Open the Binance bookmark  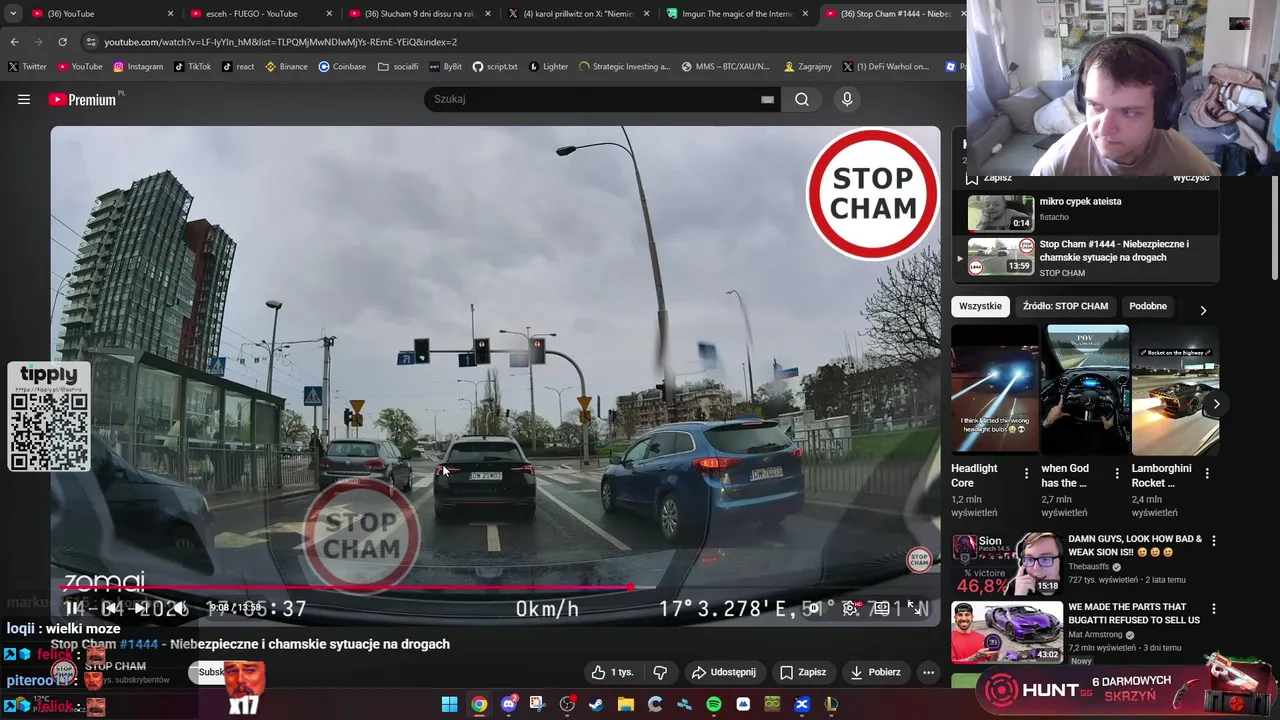coord(286,67)
